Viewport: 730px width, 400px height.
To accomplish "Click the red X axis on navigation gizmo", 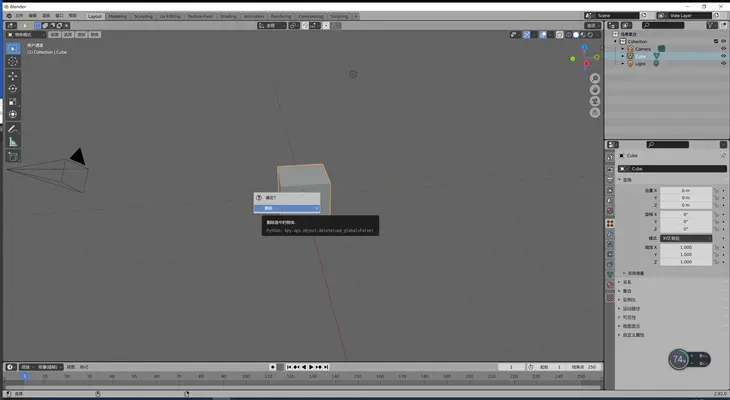I will tap(586, 64).
